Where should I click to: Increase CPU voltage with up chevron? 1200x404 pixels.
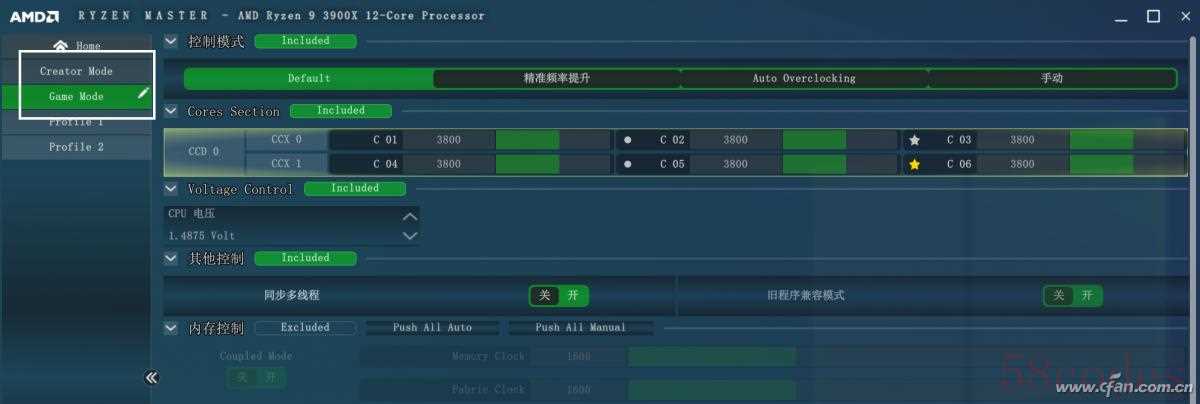click(x=409, y=215)
